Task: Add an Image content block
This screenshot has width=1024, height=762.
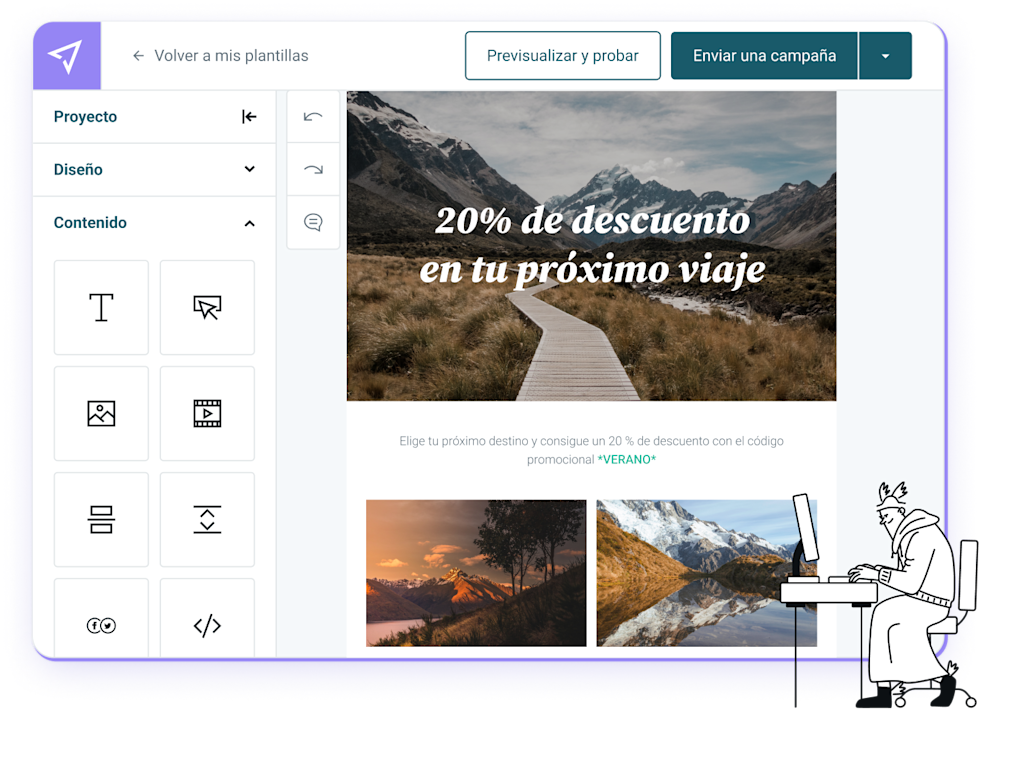Action: (101, 413)
